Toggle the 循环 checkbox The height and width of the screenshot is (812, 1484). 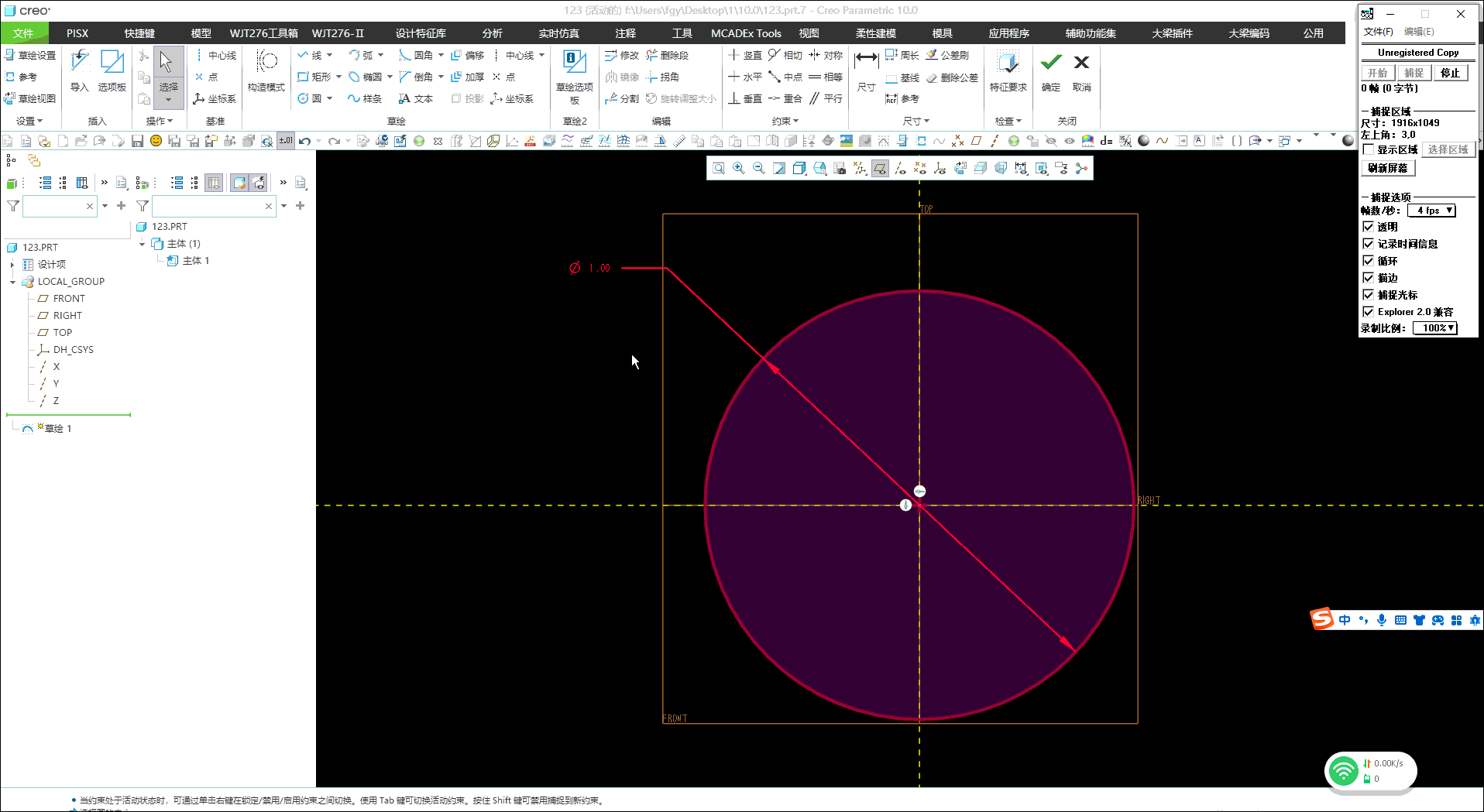pos(1368,261)
